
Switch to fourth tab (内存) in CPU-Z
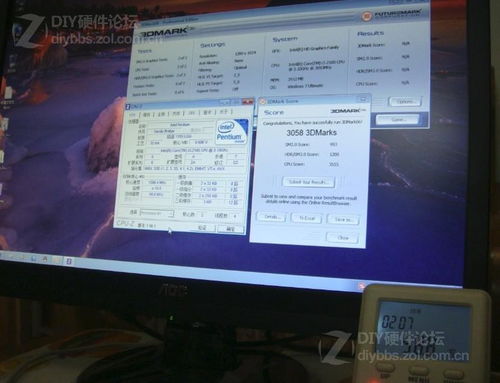[176, 113]
